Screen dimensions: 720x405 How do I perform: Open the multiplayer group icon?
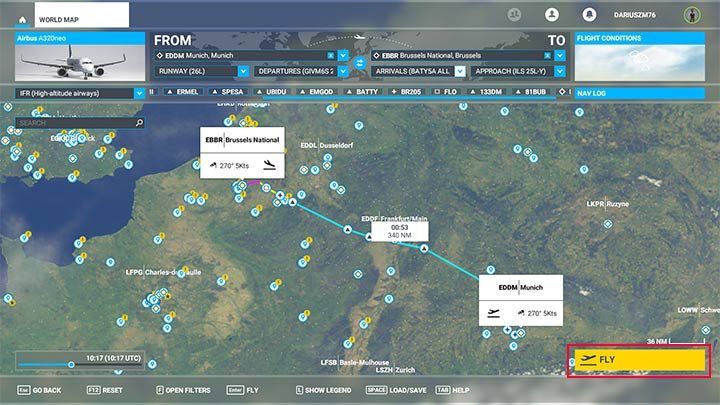pos(514,15)
